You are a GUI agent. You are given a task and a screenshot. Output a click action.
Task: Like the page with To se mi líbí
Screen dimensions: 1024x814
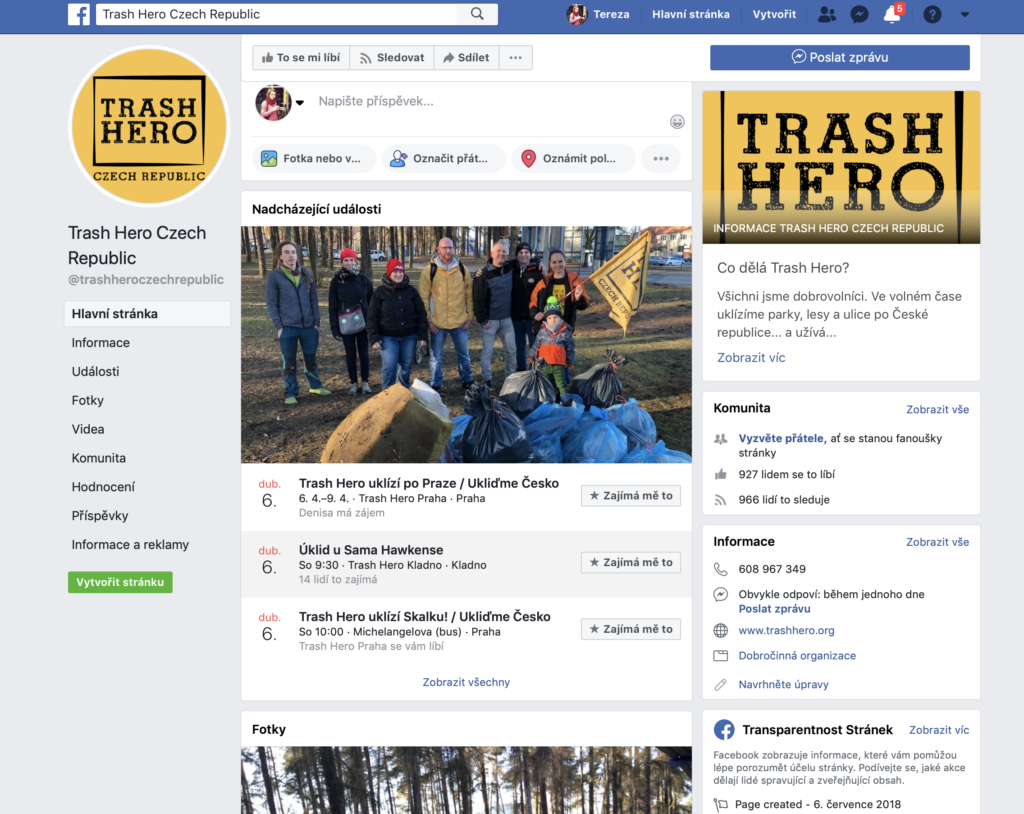(301, 57)
